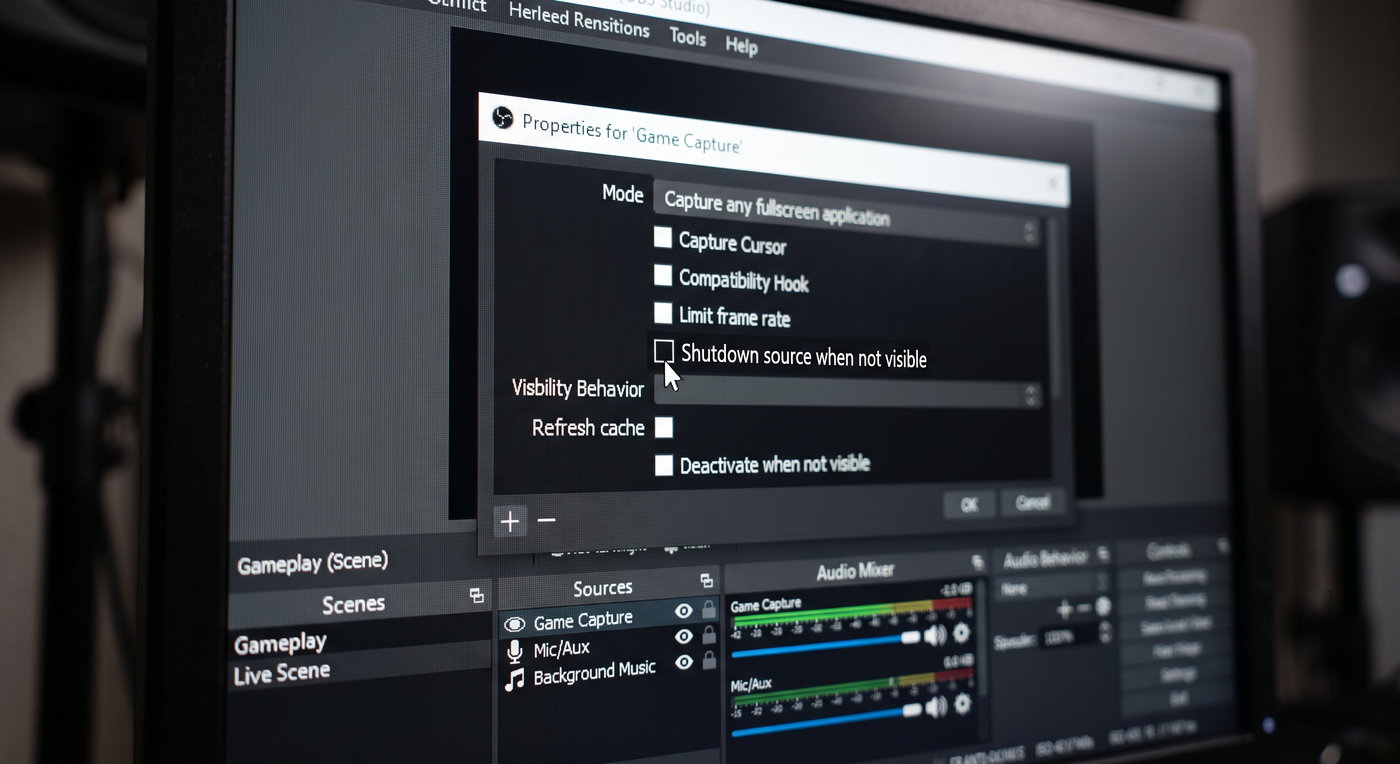Click the microphone icon beside Mic/Aux source
Image resolution: width=1400 pixels, height=764 pixels.
tap(515, 652)
